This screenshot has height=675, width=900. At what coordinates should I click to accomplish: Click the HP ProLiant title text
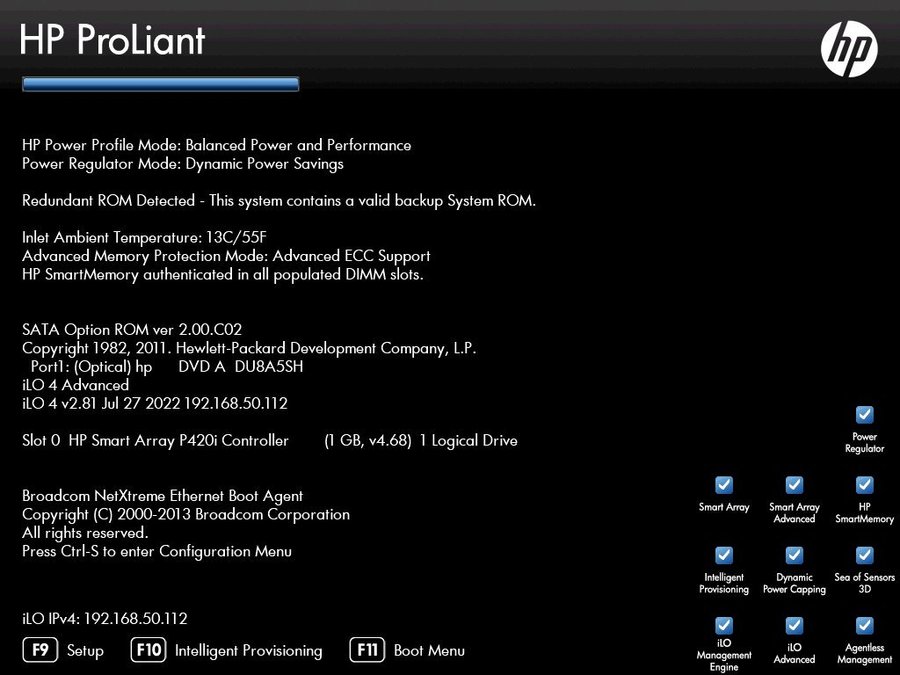point(112,41)
